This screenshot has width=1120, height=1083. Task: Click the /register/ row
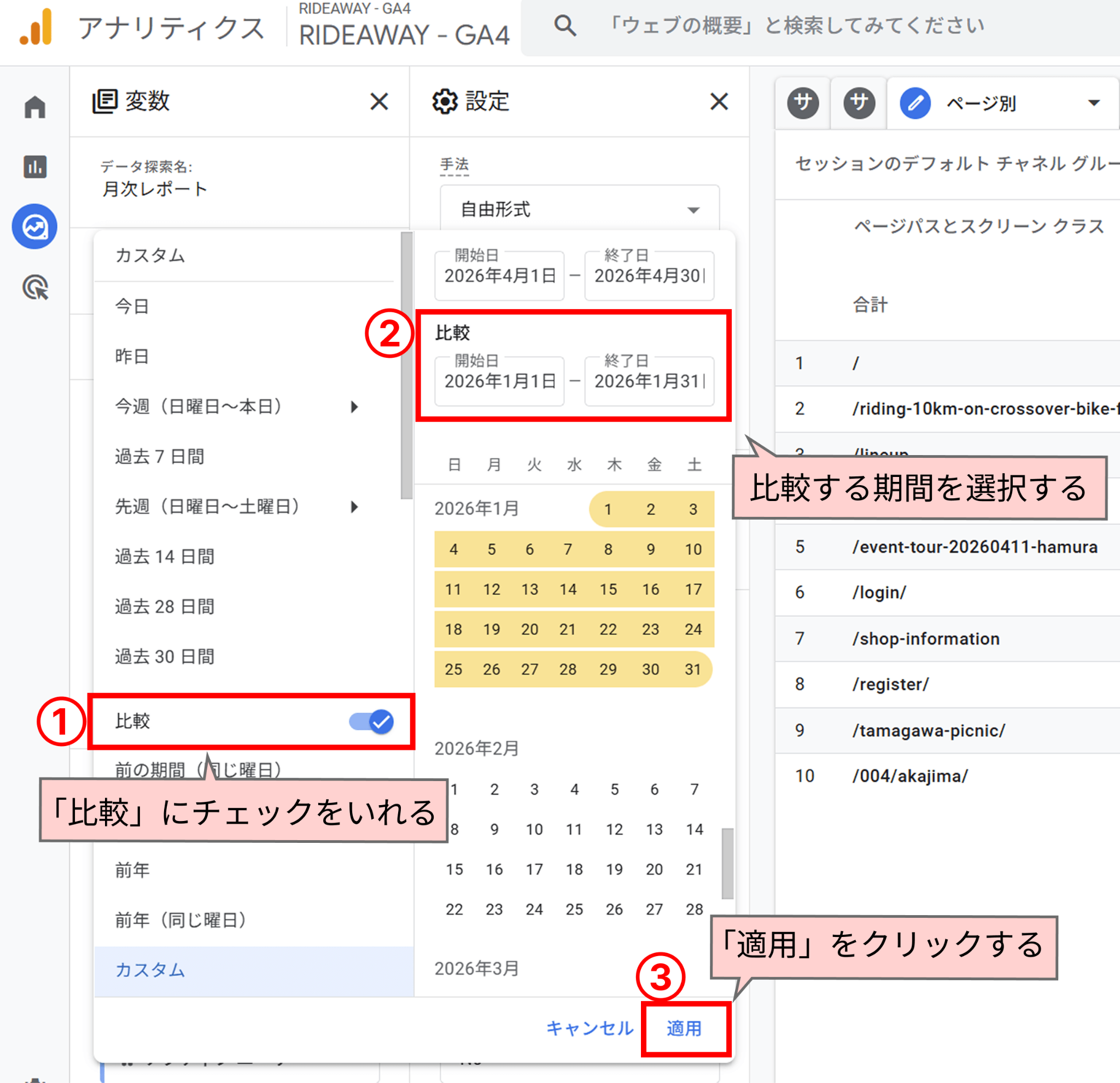pyautogui.click(x=947, y=684)
